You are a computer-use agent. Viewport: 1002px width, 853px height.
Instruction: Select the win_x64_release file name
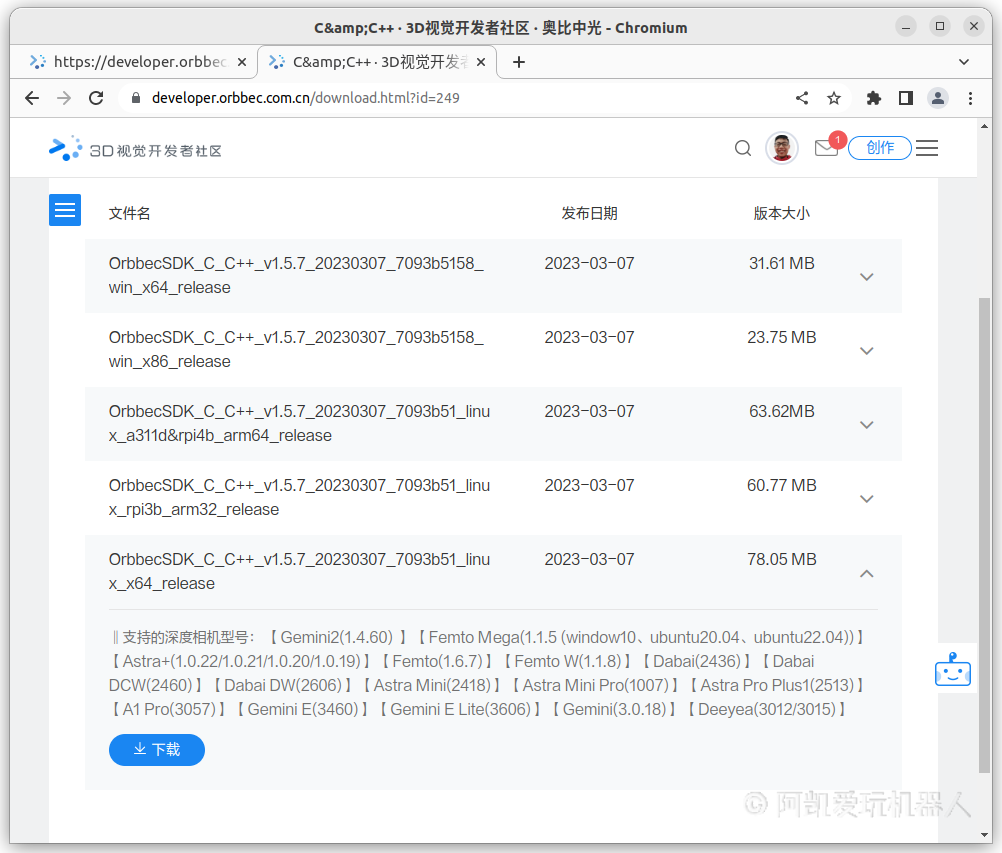click(x=296, y=275)
